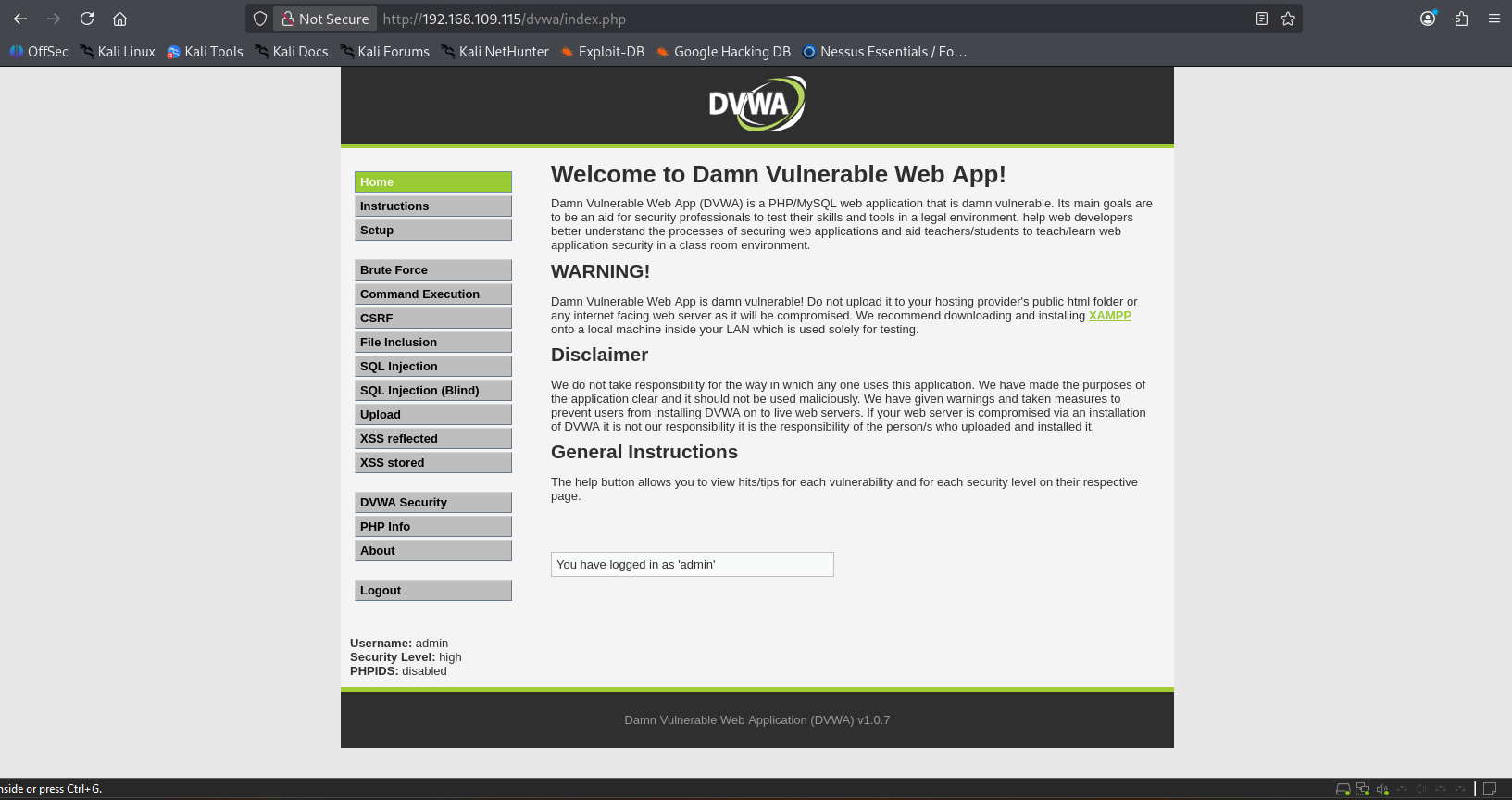The height and width of the screenshot is (800, 1512).
Task: Open the XSS reflected page
Action: click(x=433, y=439)
